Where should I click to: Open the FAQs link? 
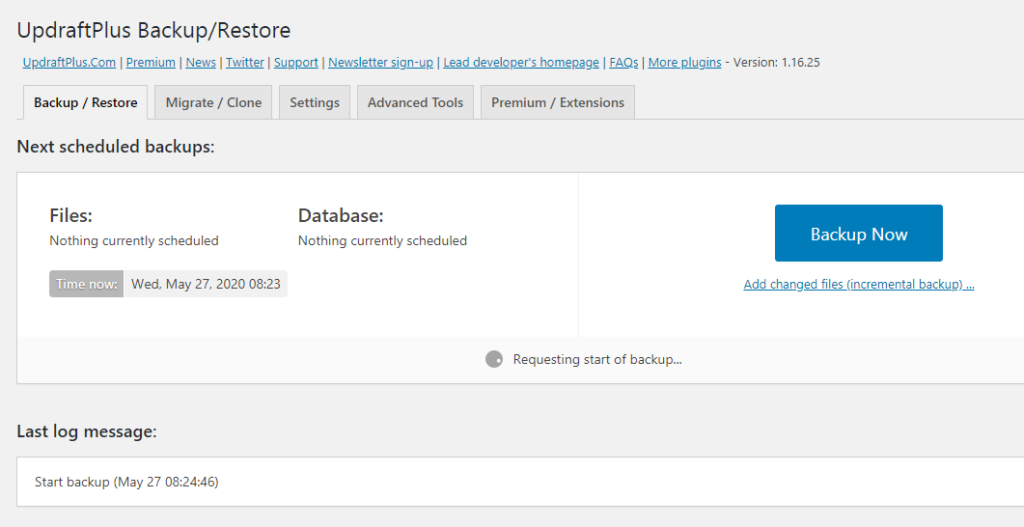pyautogui.click(x=624, y=63)
